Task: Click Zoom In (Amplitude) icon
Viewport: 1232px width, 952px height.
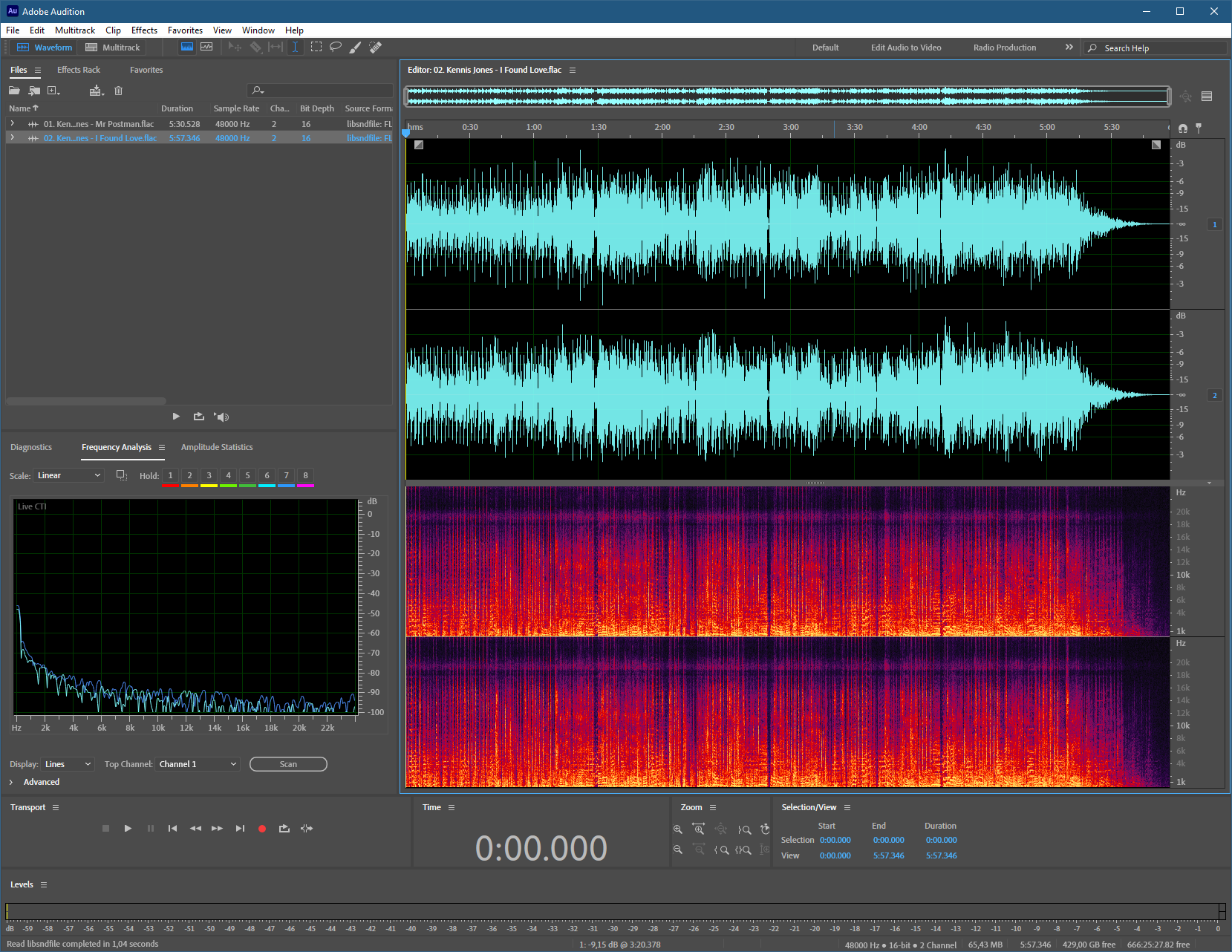Action: click(678, 829)
